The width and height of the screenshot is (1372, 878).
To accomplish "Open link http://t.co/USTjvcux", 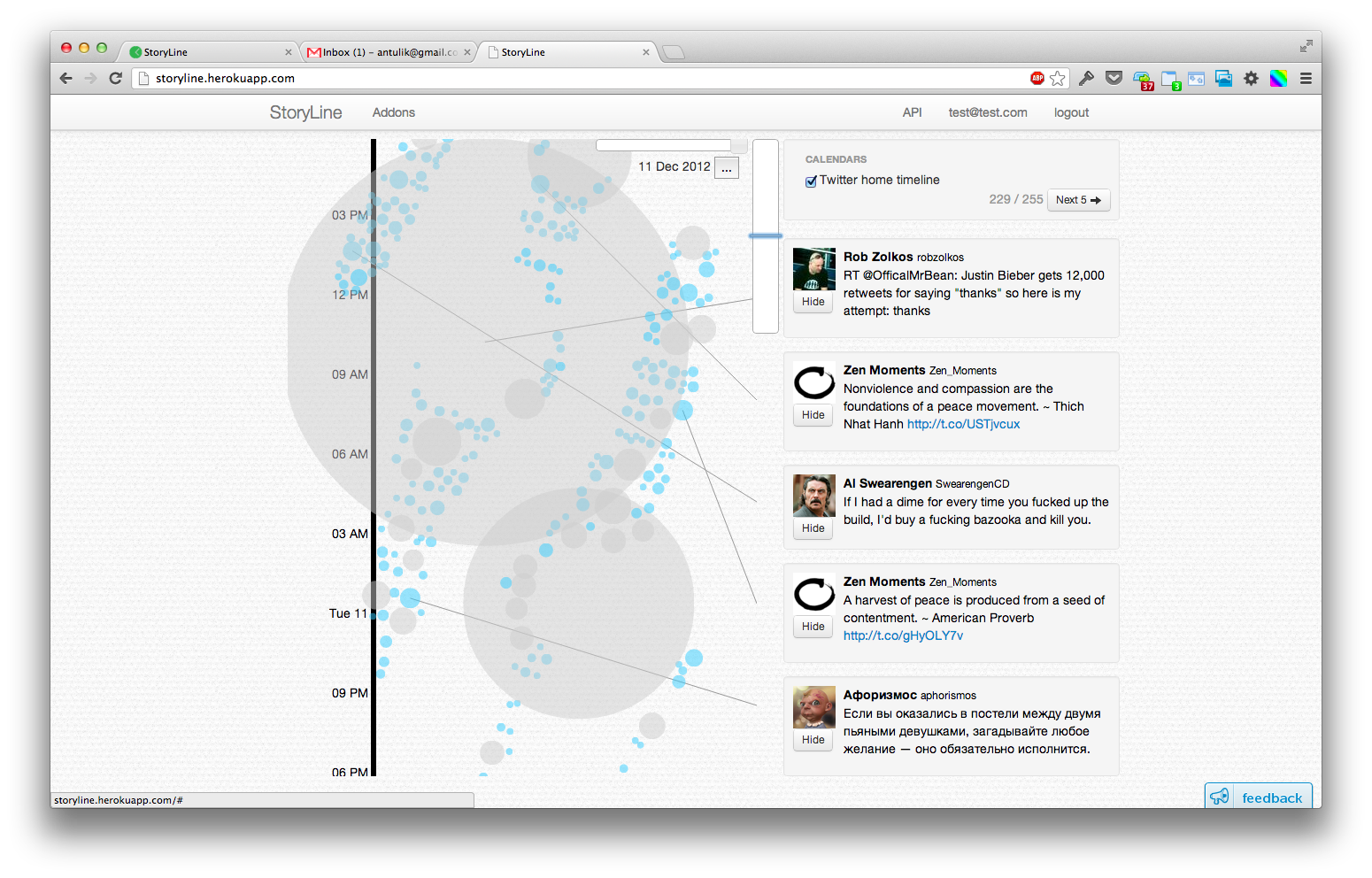I will [963, 424].
